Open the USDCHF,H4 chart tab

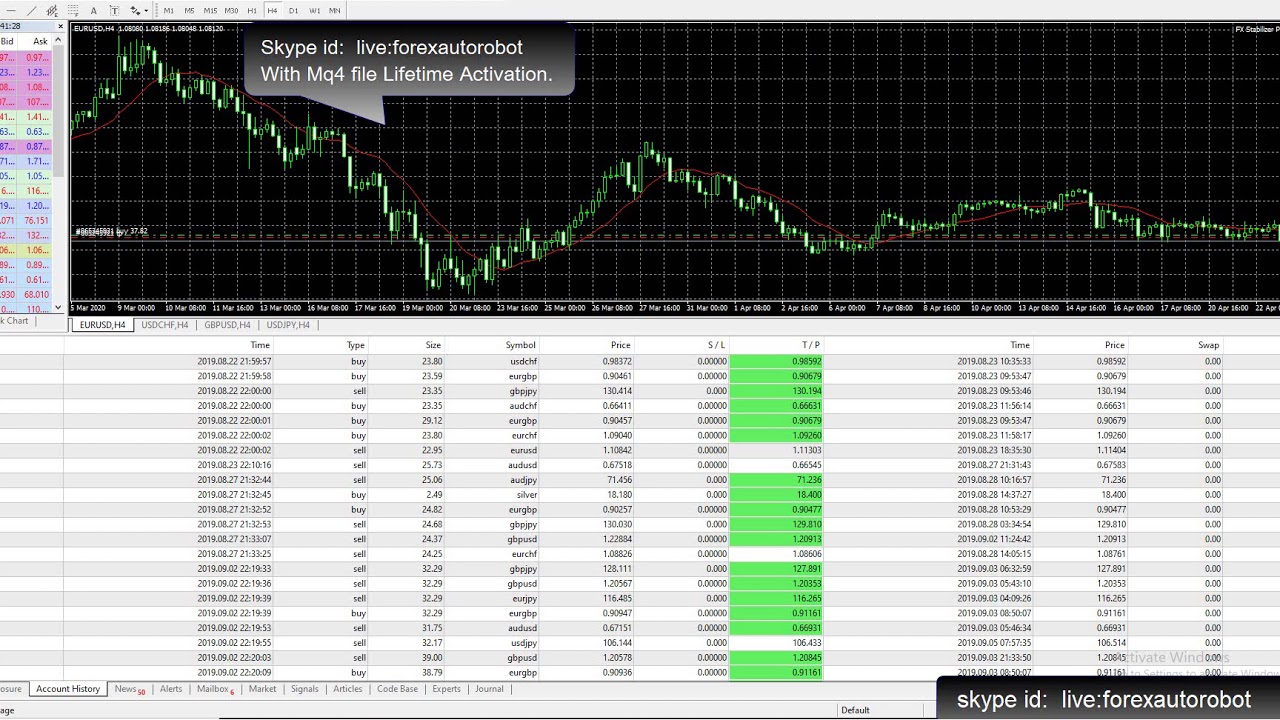pos(164,325)
